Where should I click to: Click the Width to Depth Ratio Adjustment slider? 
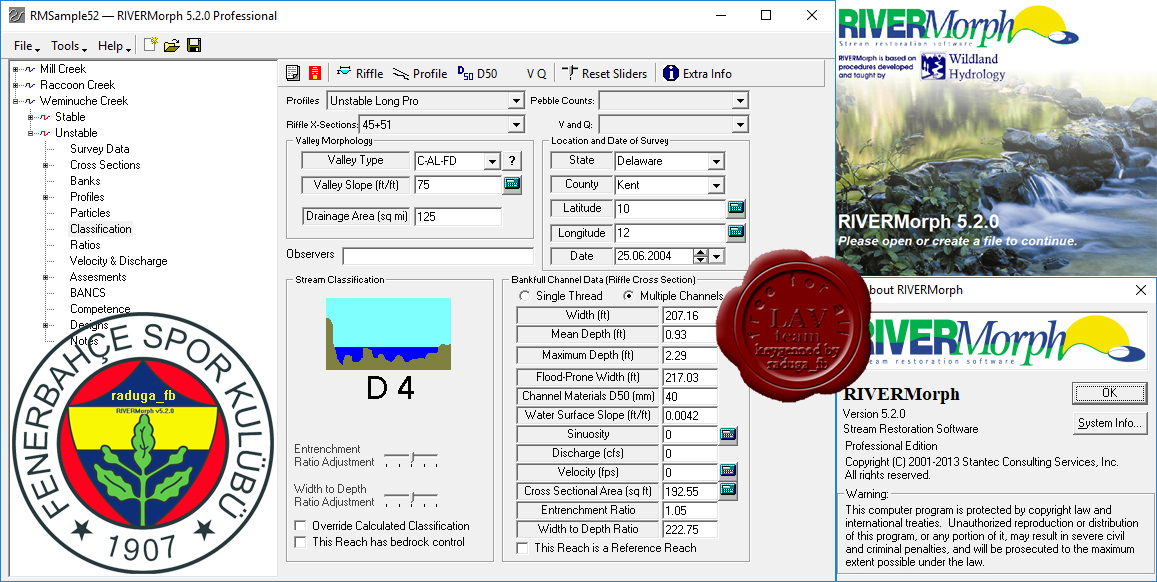(411, 498)
